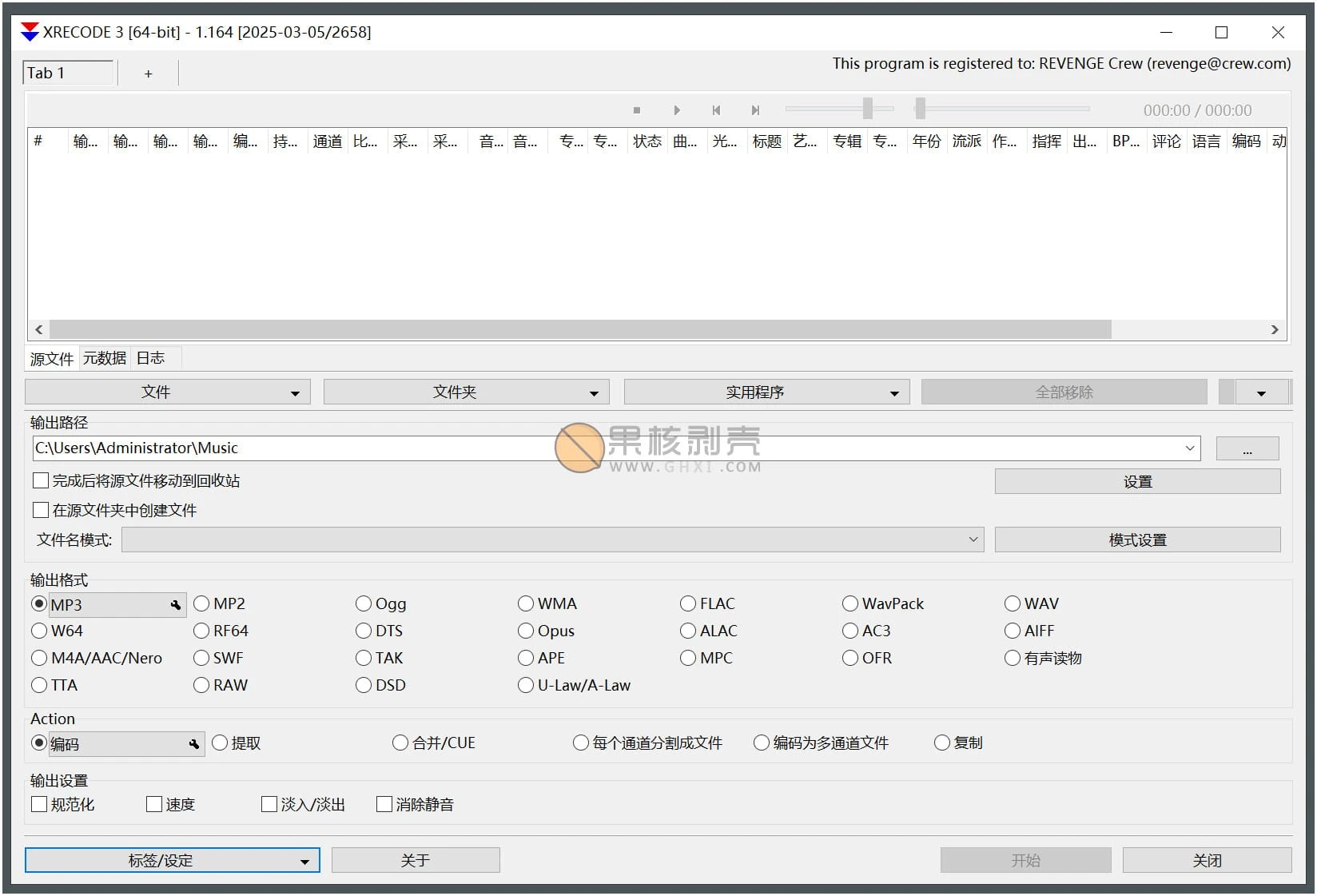This screenshot has height=896, width=1317.
Task: Select ALAC output format
Action: point(708,631)
